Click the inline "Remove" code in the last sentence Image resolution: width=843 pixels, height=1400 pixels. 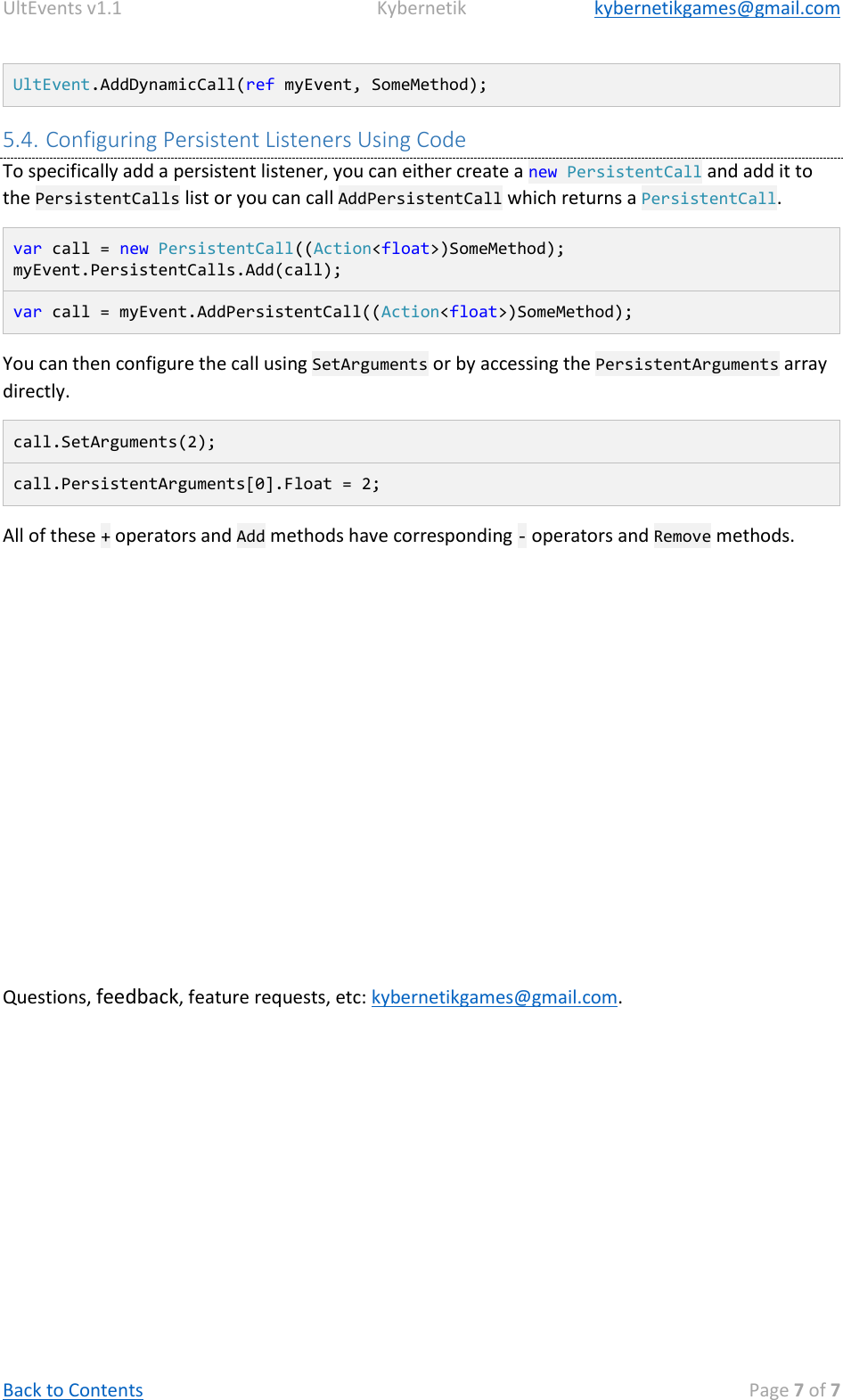click(x=682, y=536)
